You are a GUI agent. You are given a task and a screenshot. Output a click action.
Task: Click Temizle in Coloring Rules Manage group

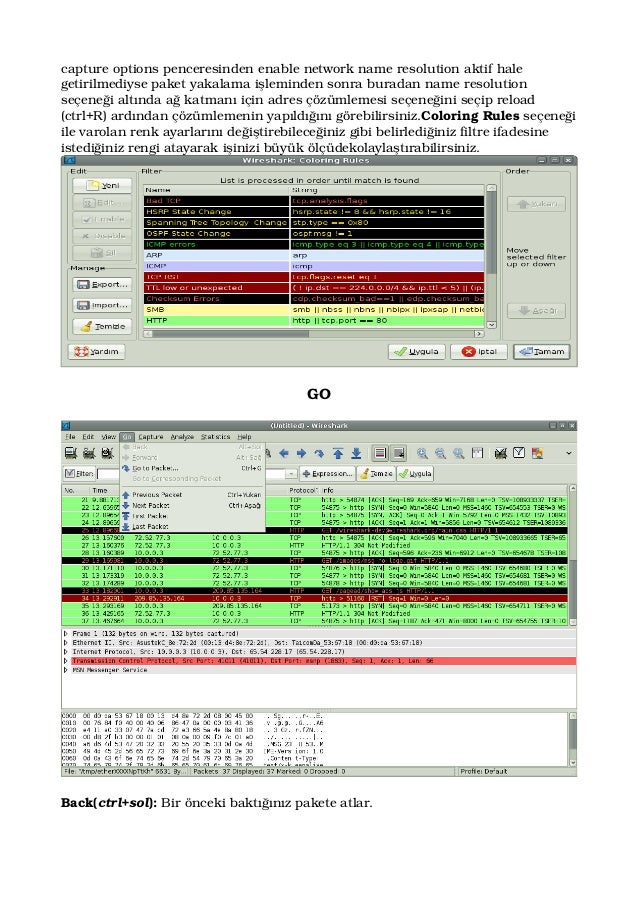102,327
